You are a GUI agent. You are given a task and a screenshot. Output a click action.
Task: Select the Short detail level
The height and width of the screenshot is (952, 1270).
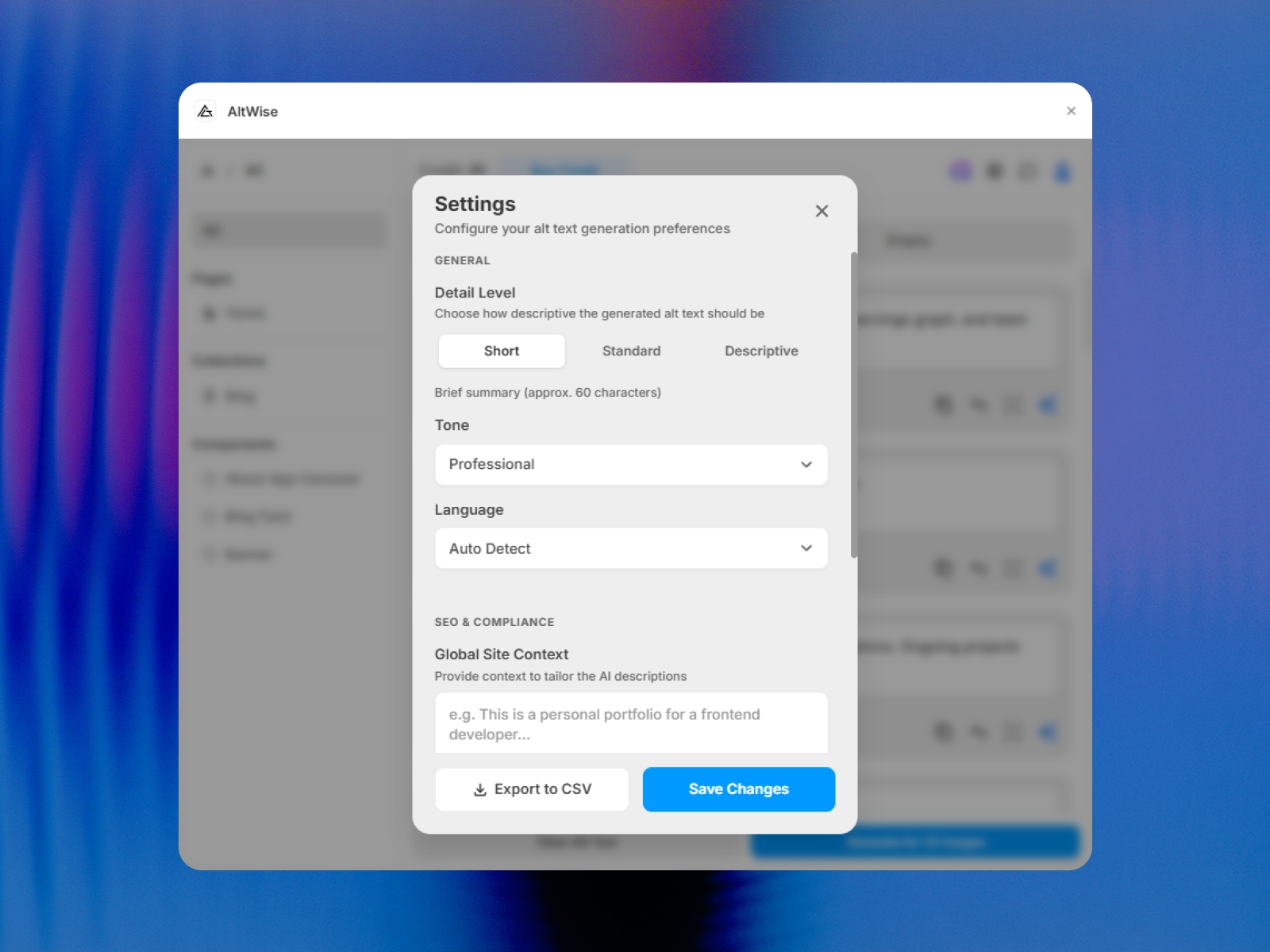pyautogui.click(x=501, y=351)
